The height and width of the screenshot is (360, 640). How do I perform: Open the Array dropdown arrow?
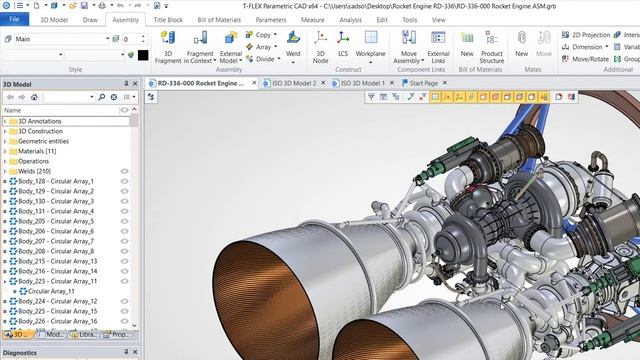[x=276, y=47]
